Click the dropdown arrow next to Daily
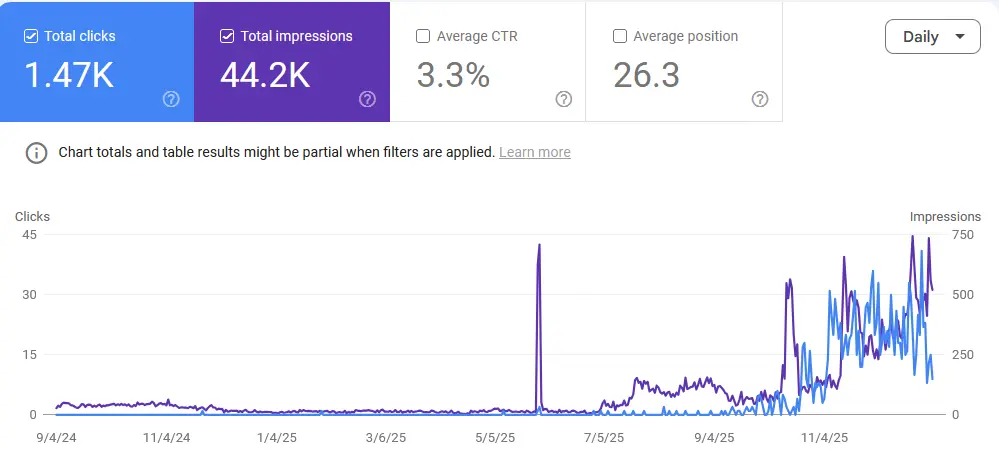This screenshot has height=455, width=999. click(960, 37)
